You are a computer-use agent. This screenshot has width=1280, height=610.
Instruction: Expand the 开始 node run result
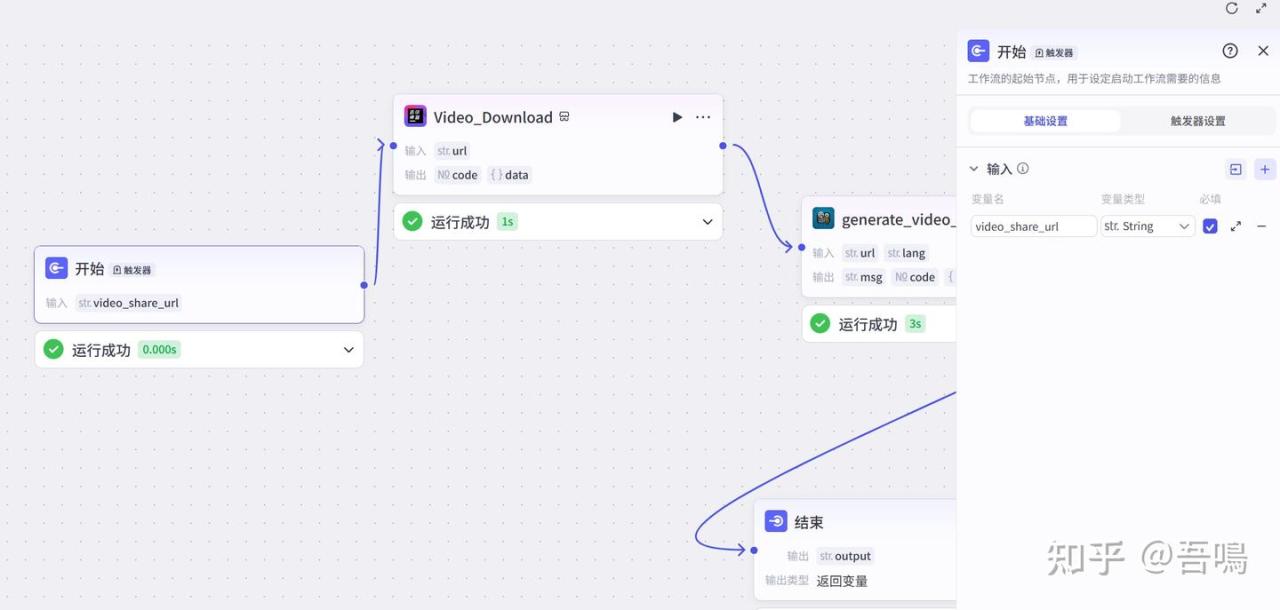tap(349, 350)
